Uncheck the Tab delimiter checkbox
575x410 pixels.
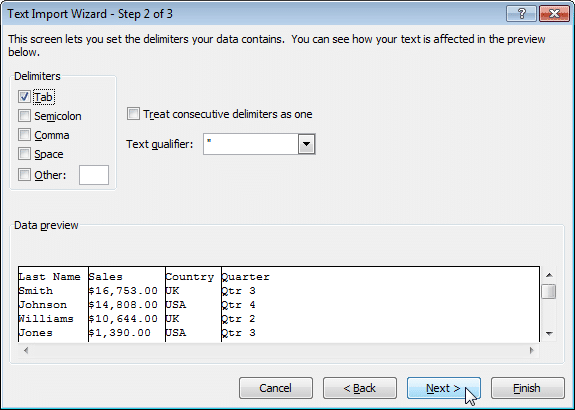(x=24, y=97)
